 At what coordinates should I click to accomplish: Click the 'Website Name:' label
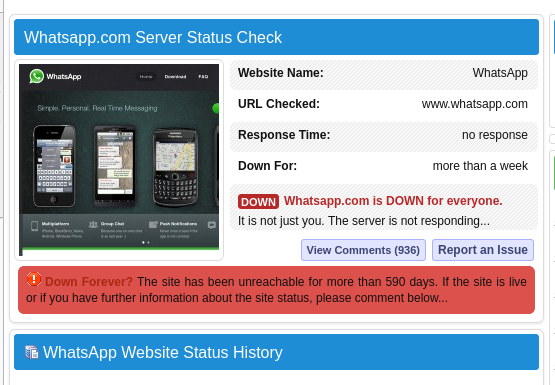281,73
